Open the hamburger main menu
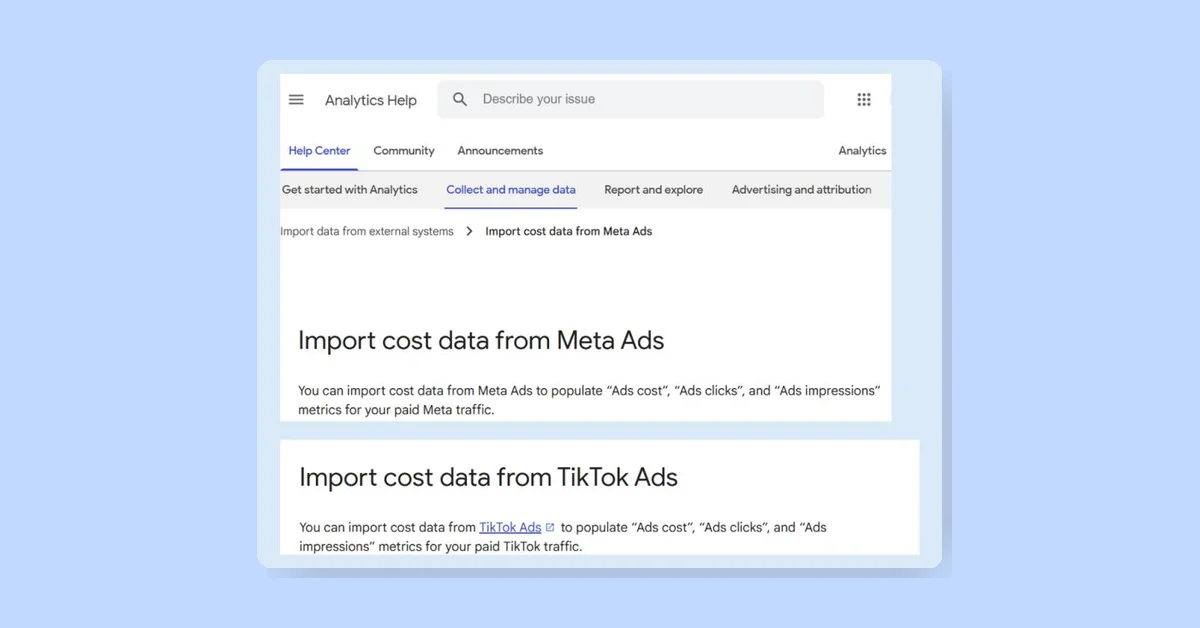Image resolution: width=1200 pixels, height=628 pixels. [296, 100]
